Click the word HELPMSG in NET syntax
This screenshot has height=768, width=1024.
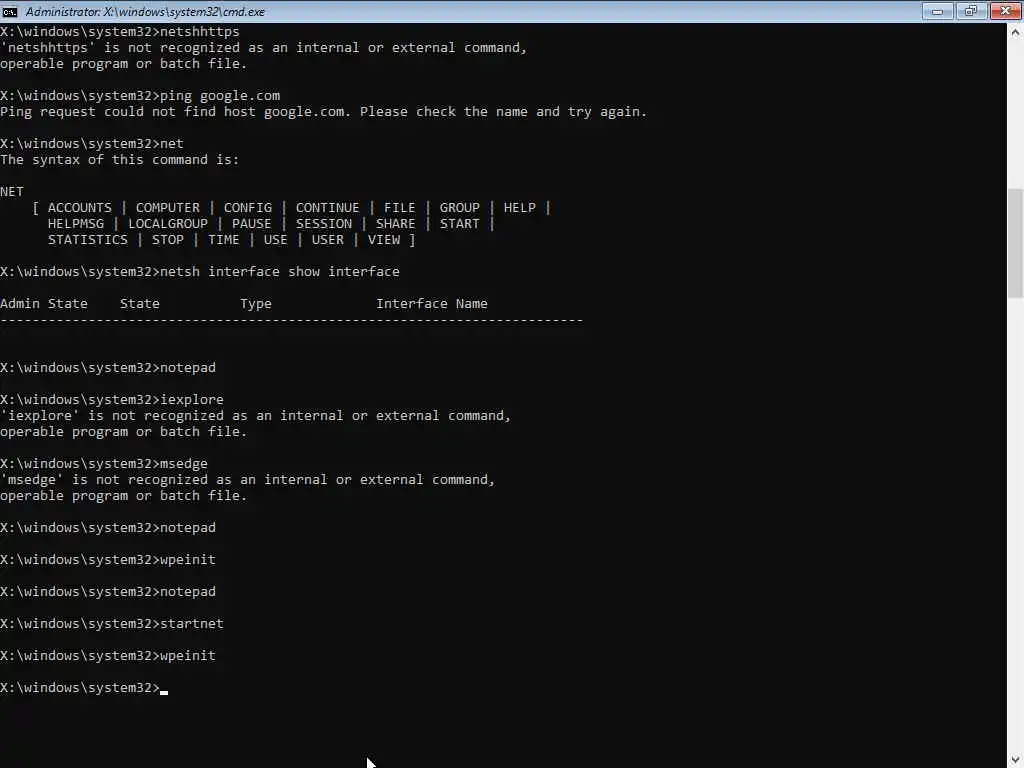[x=76, y=223]
